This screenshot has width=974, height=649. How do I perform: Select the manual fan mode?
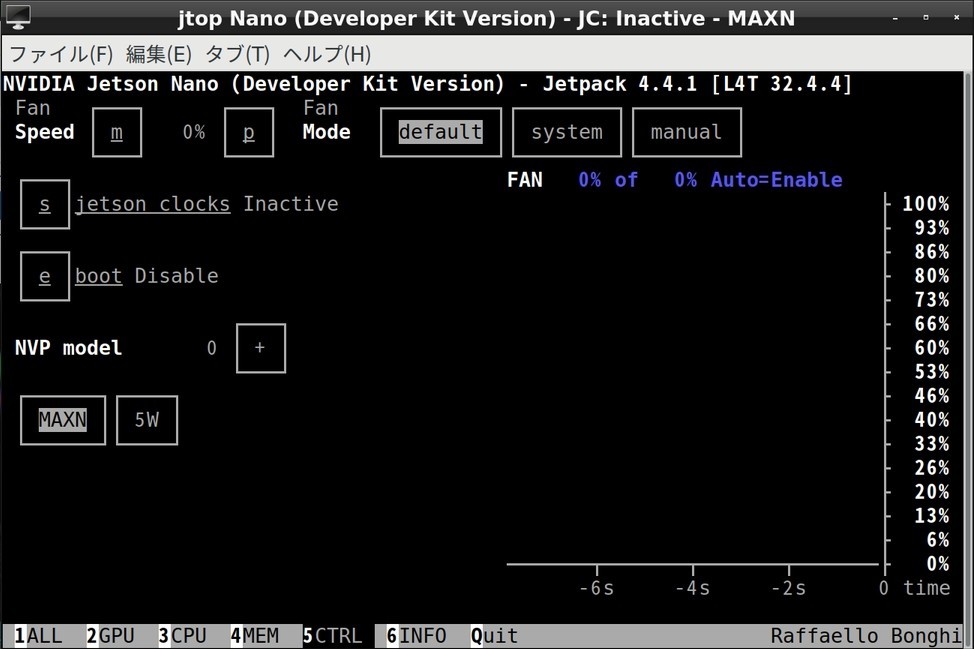686,132
